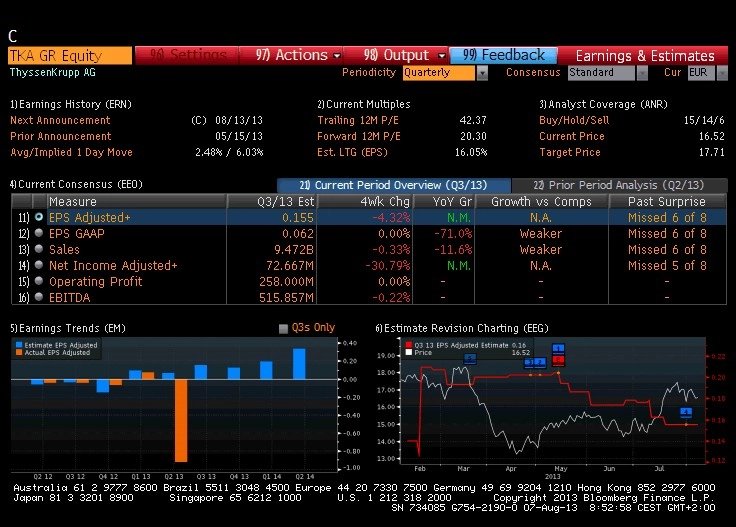
Task: Click the blue Estimate EPS Adjusted legend swatch
Action: (x=19, y=345)
